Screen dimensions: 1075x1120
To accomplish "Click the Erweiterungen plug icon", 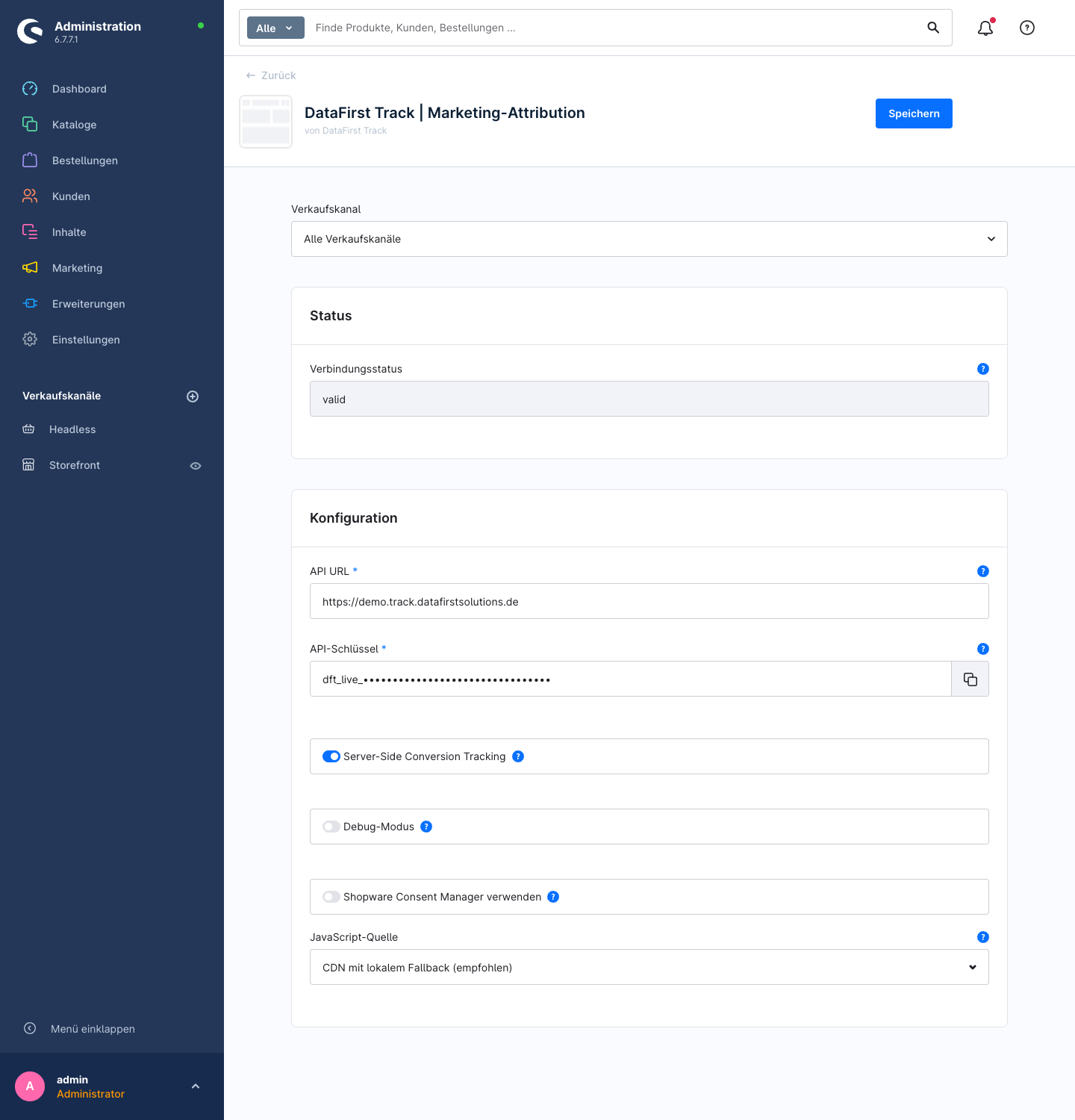I will click(30, 304).
